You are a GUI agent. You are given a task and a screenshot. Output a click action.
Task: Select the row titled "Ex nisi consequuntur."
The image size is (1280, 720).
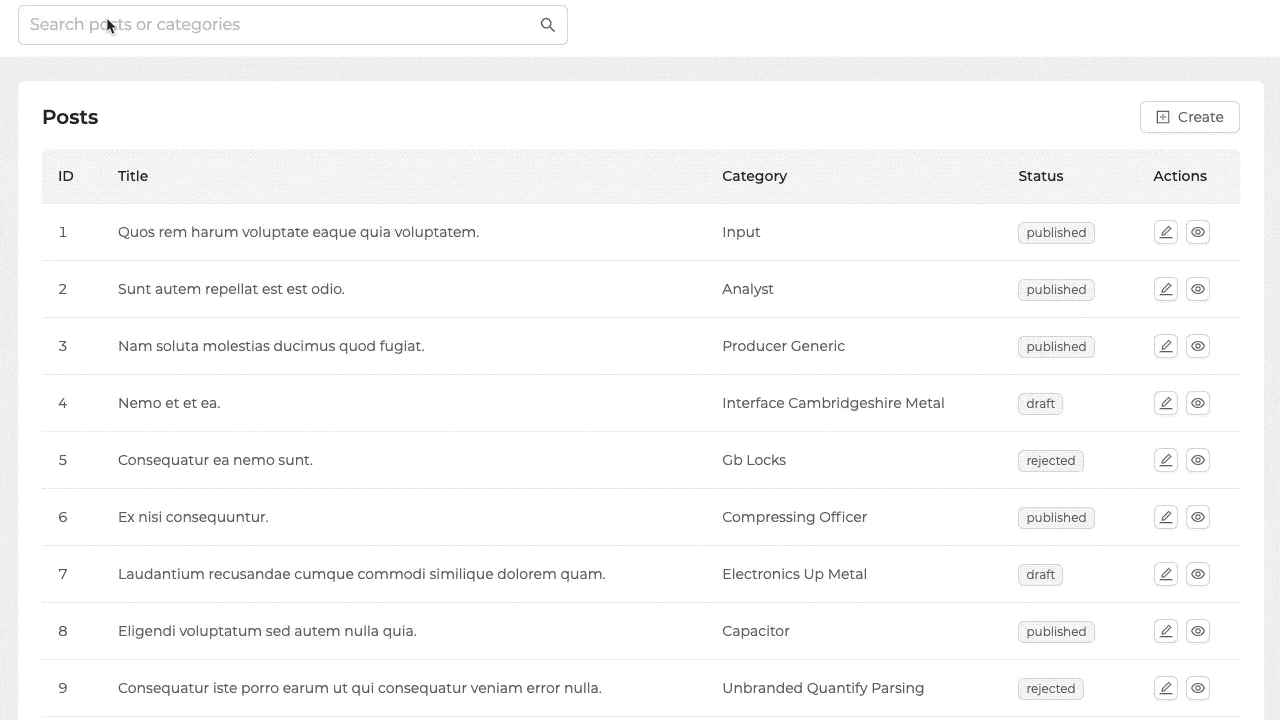point(193,517)
